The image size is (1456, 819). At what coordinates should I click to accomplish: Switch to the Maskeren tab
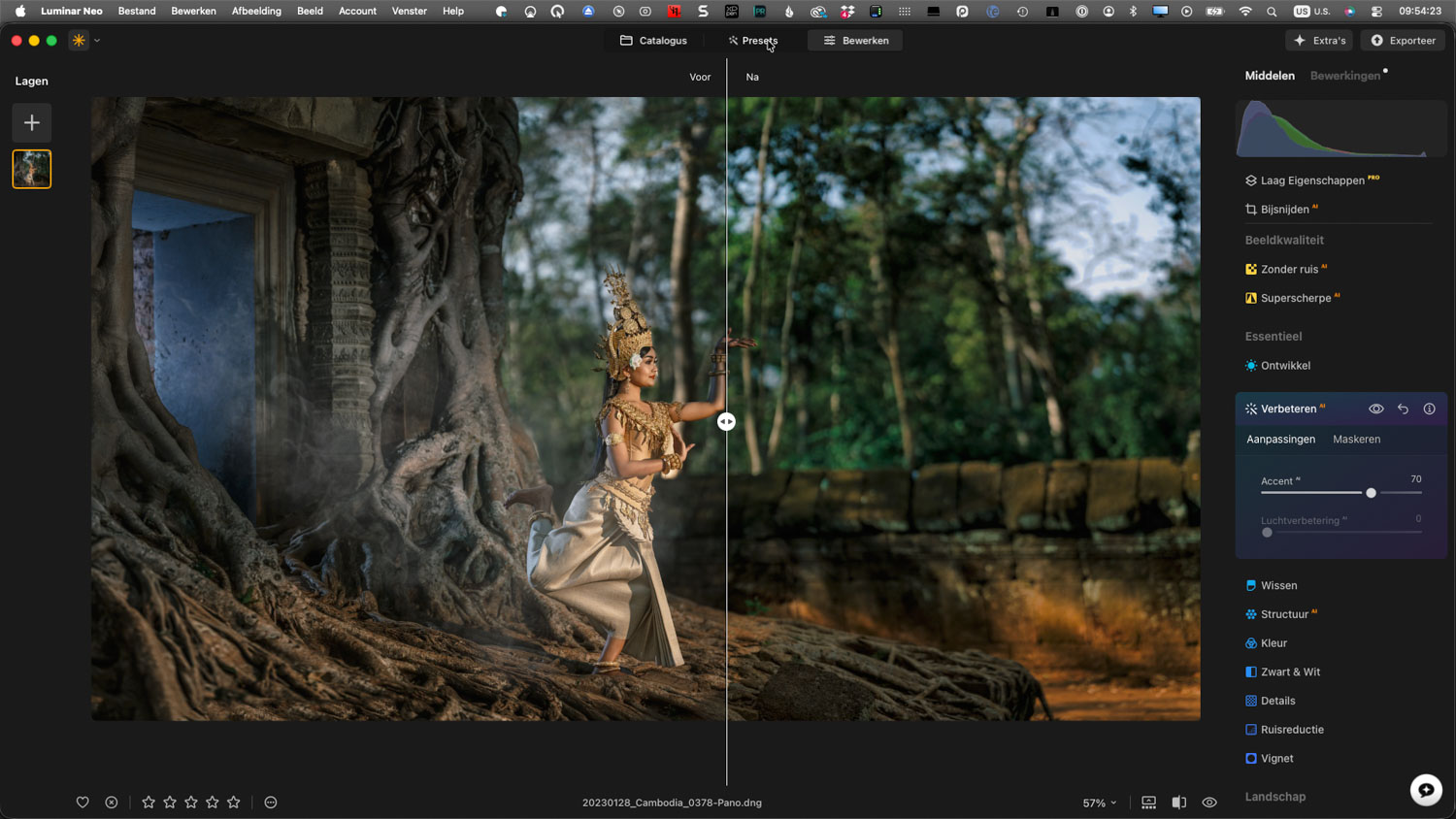coord(1357,440)
